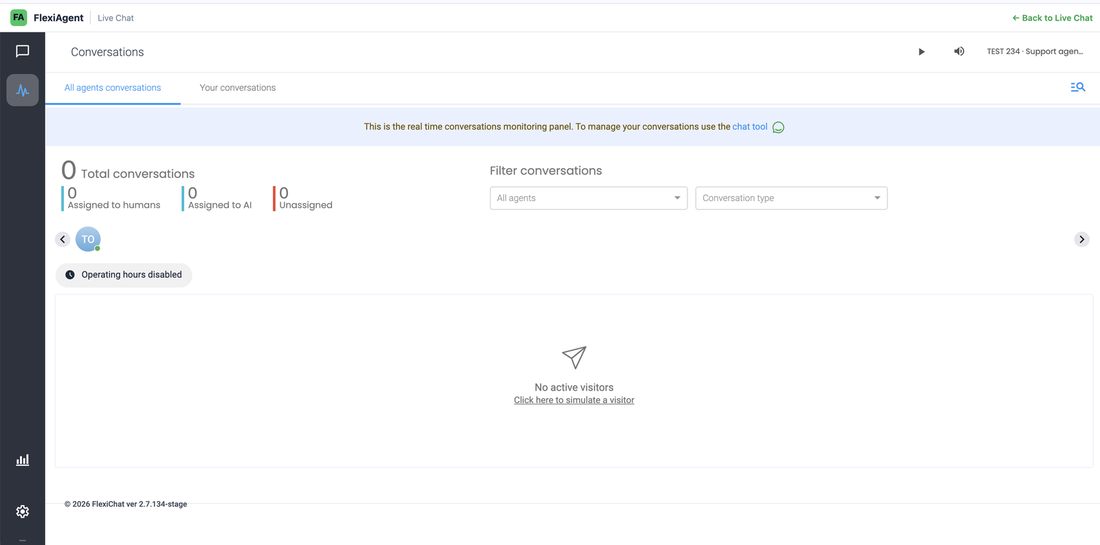Screen dimensions: 1100x545
Task: Click the Conversations page title
Action: pyautogui.click(x=107, y=52)
